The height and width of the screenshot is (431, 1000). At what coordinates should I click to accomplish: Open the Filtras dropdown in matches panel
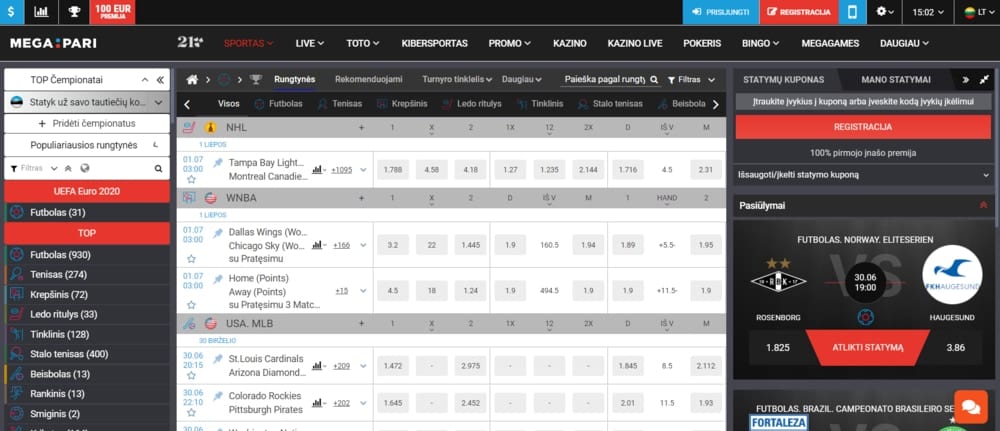tap(691, 80)
